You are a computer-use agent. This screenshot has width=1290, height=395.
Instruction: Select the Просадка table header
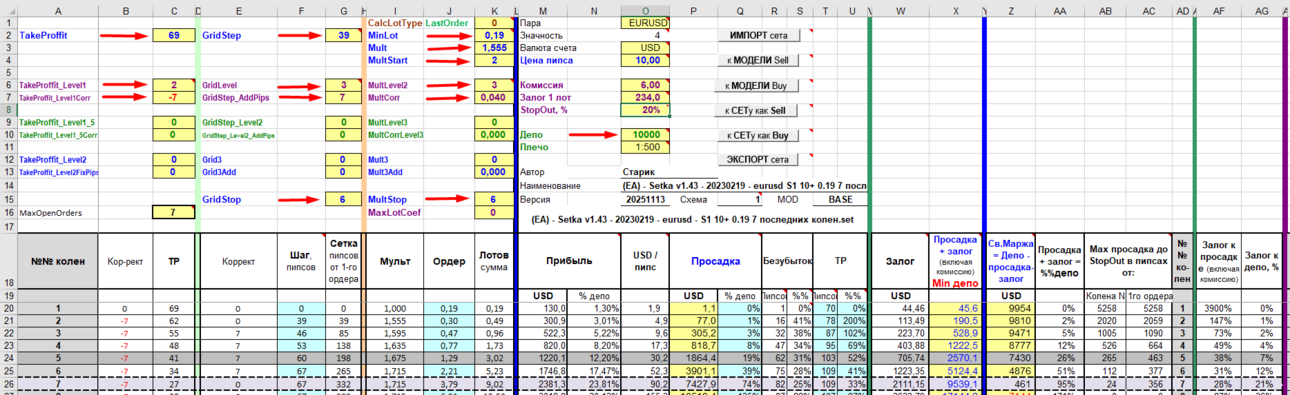[x=716, y=260]
